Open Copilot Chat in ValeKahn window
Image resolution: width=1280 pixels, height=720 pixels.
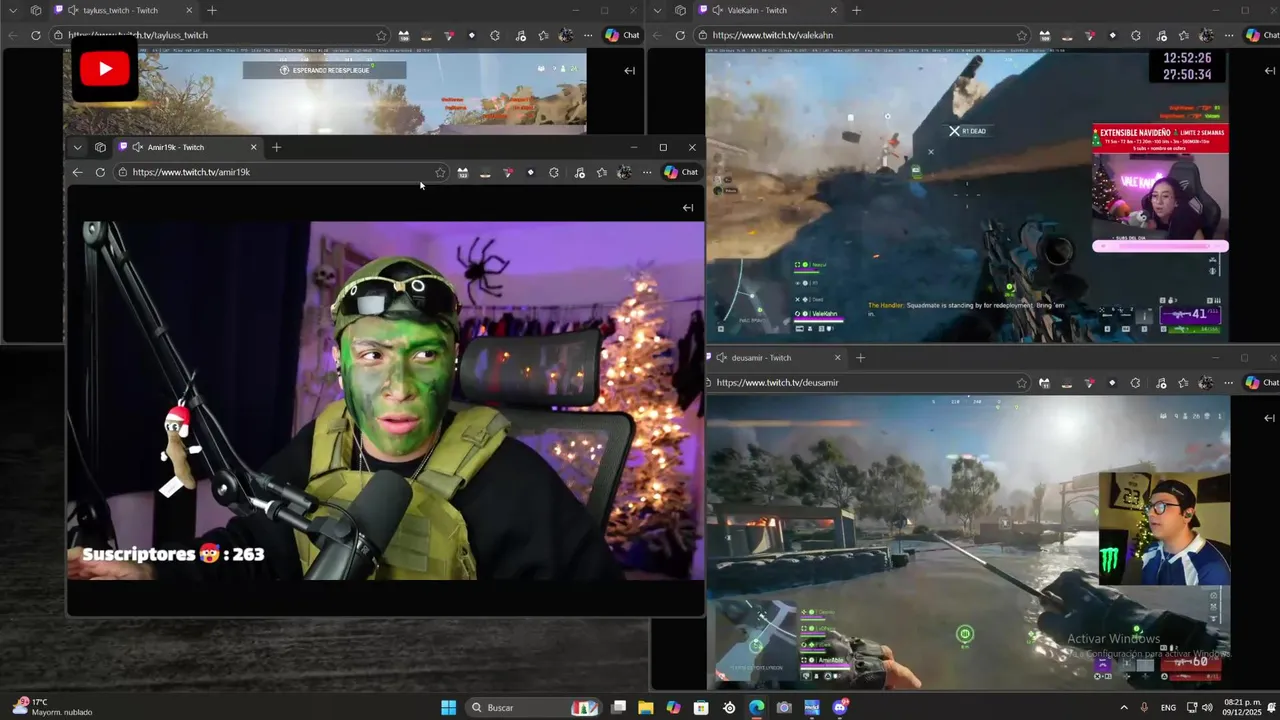coord(1262,35)
